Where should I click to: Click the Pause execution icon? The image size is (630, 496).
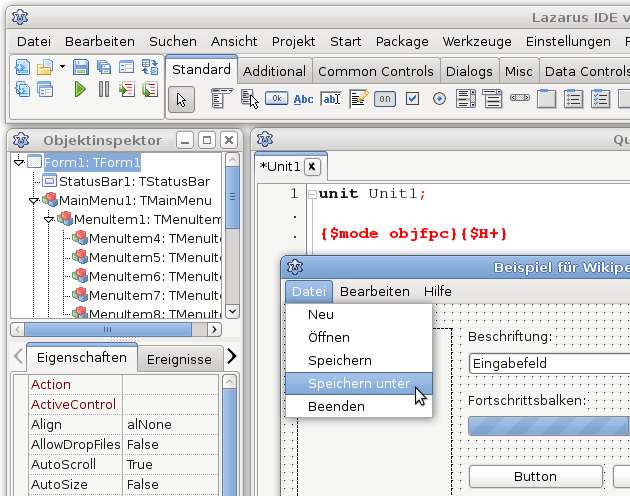[104, 89]
